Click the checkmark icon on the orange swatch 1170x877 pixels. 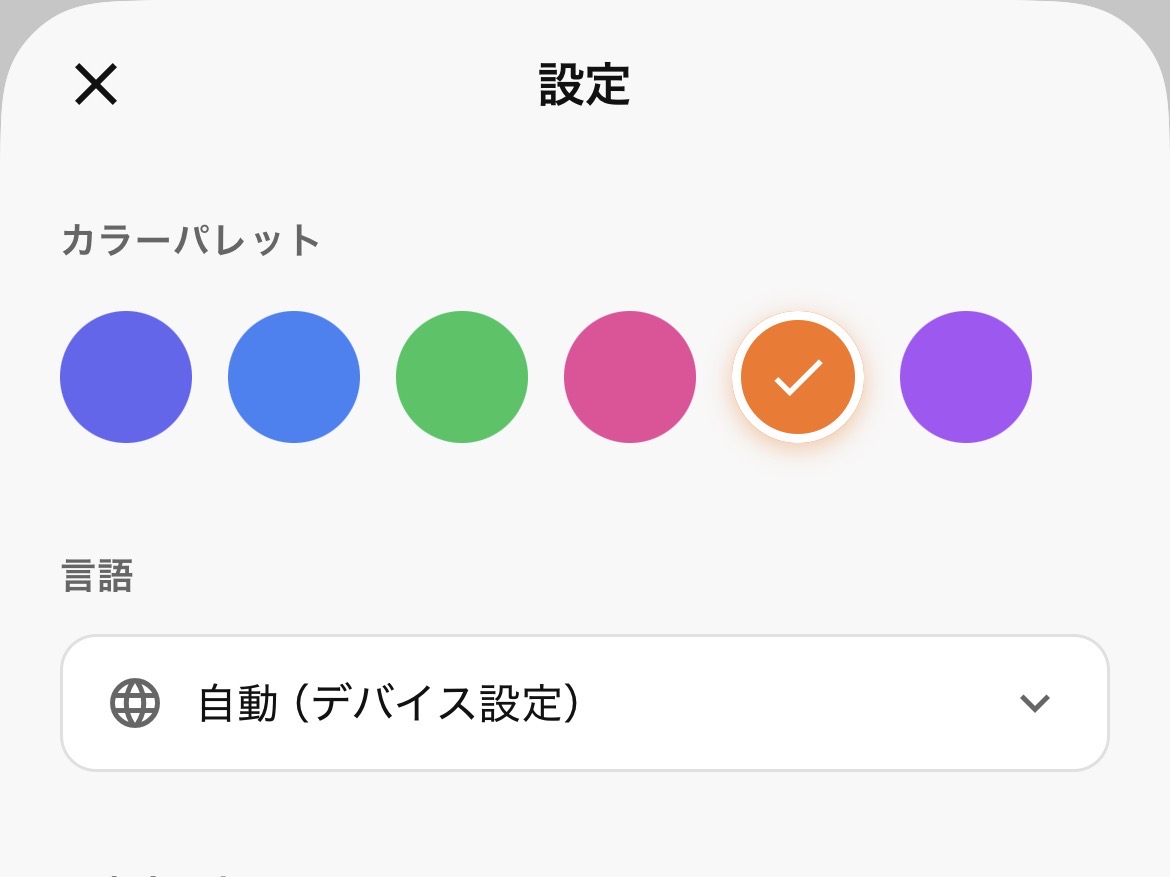click(797, 377)
